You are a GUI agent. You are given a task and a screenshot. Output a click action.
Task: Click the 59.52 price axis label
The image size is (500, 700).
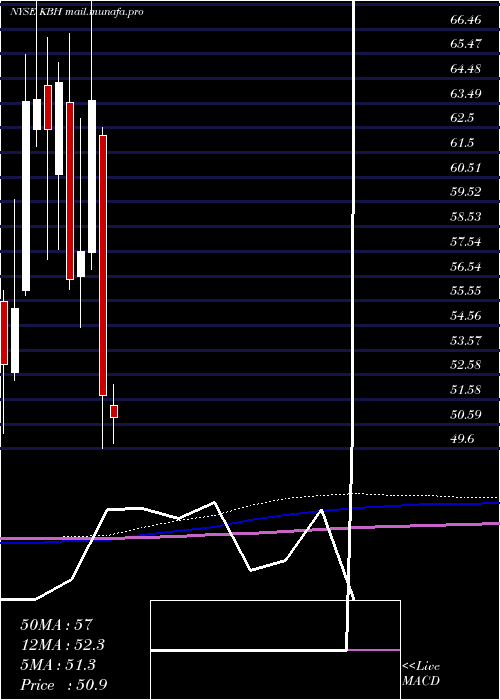pyautogui.click(x=466, y=192)
